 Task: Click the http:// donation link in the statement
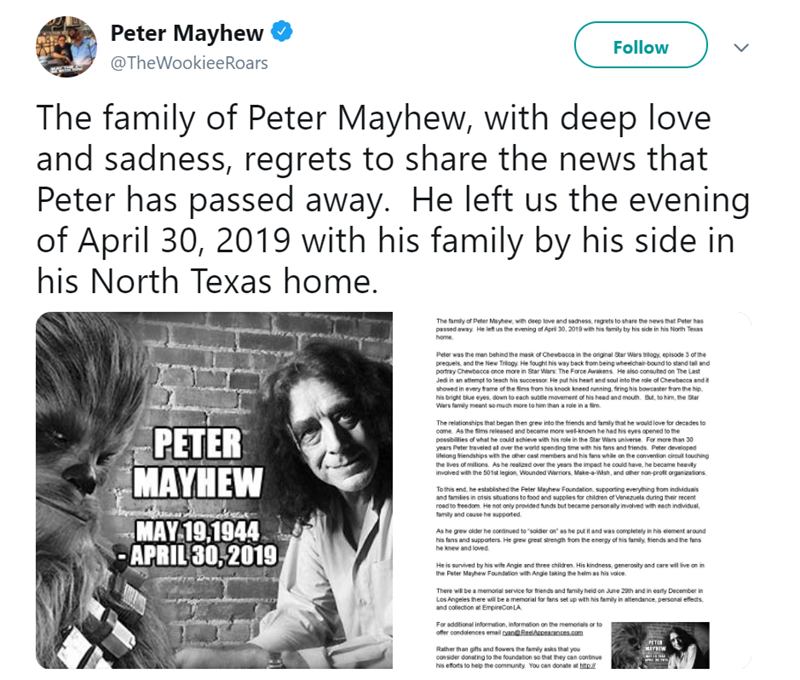[589, 663]
